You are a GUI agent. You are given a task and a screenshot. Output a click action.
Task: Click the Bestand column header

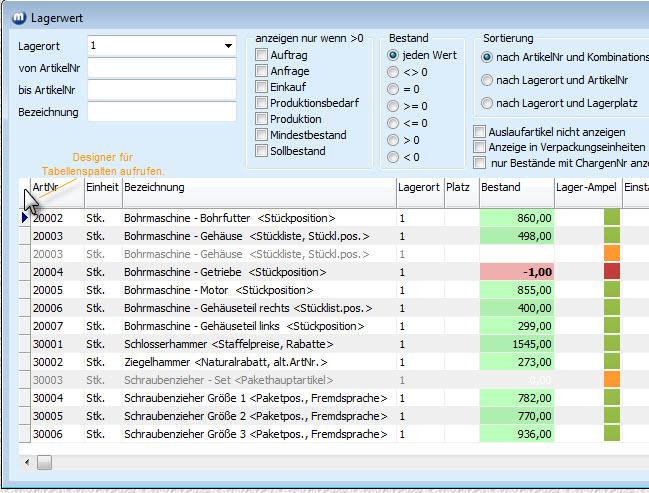point(515,187)
